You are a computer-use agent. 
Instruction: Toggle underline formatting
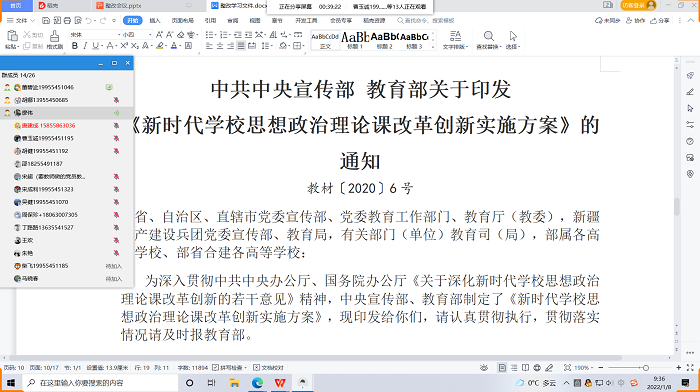95,46
